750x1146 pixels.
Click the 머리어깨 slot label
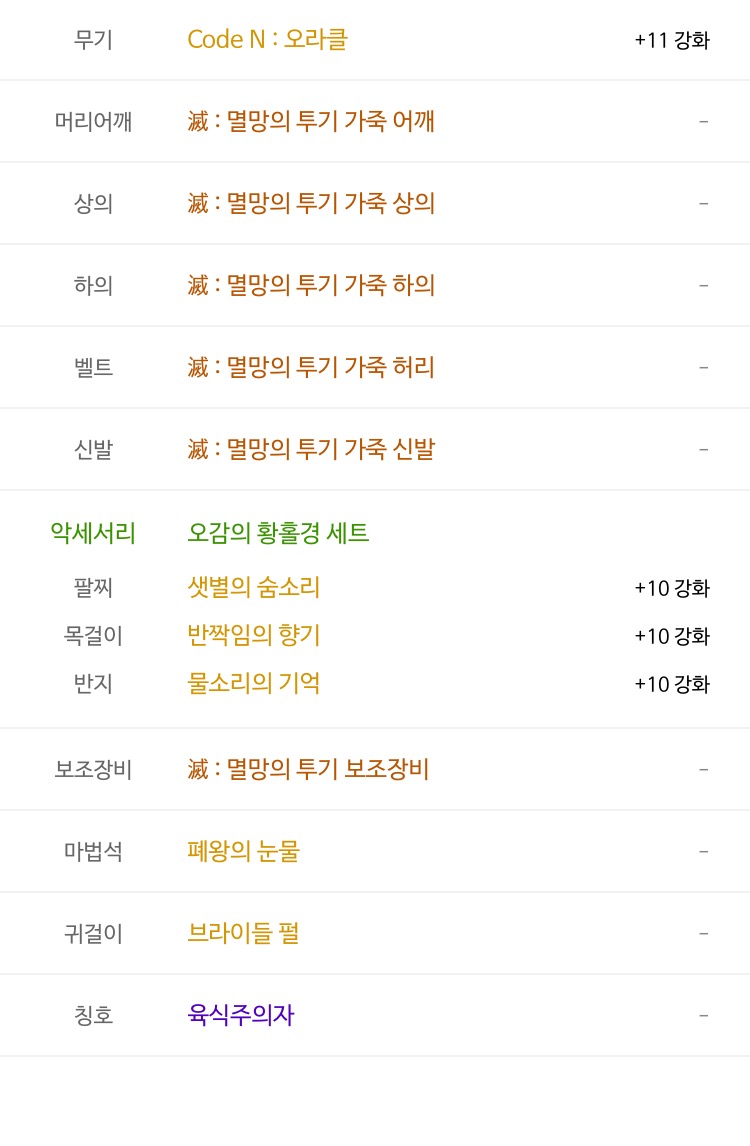click(93, 122)
